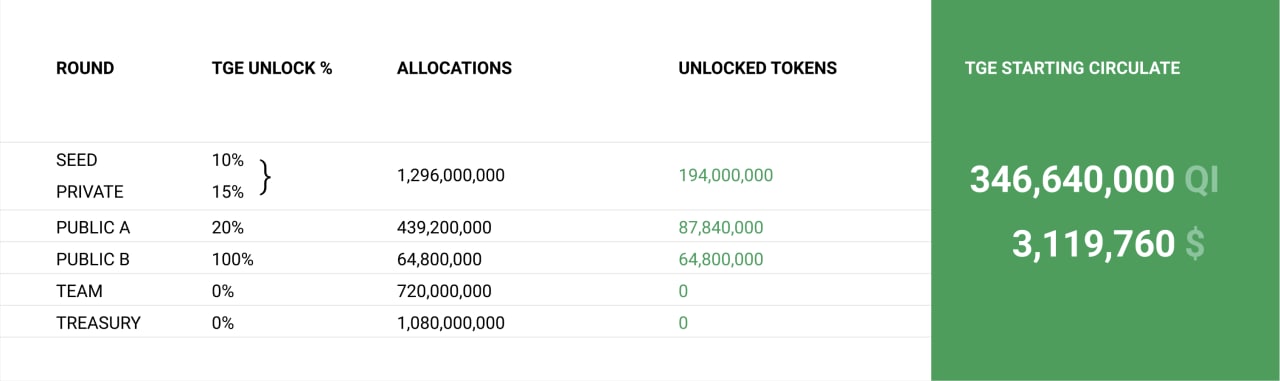This screenshot has width=1280, height=381.
Task: Click the 1,296,000,000 allocation value
Action: (x=451, y=176)
